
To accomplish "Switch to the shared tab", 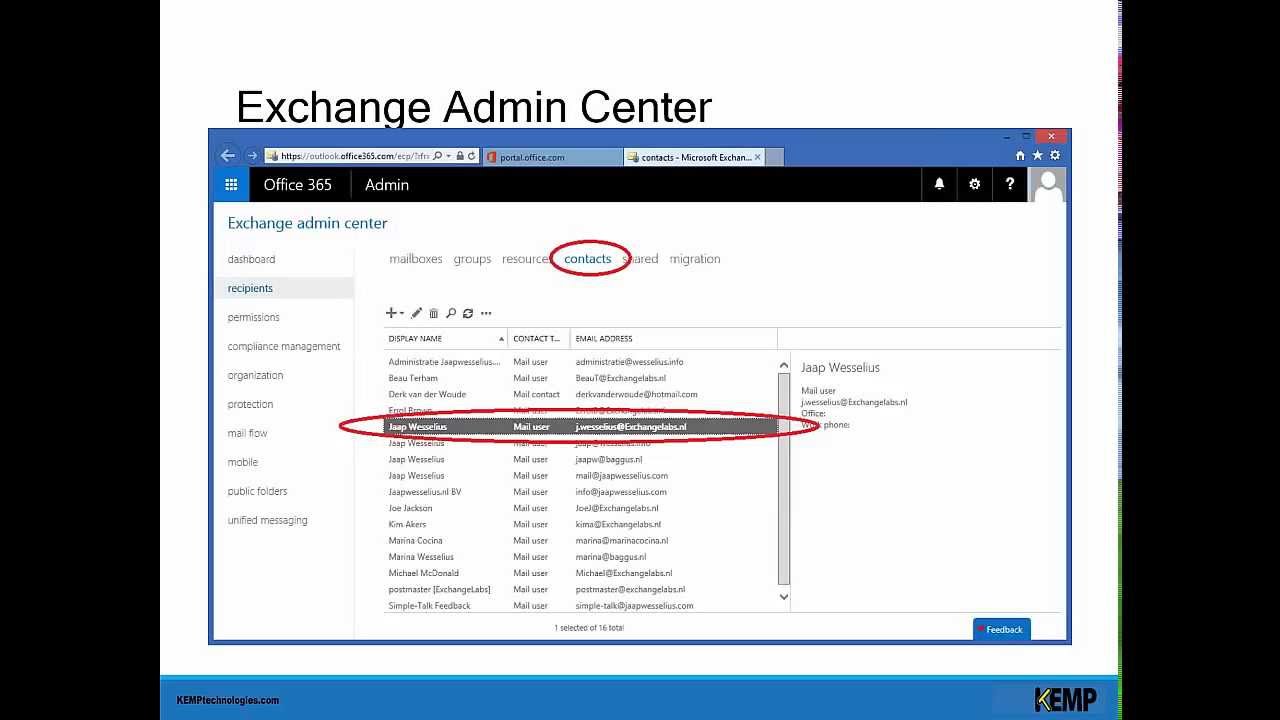I will click(x=641, y=259).
